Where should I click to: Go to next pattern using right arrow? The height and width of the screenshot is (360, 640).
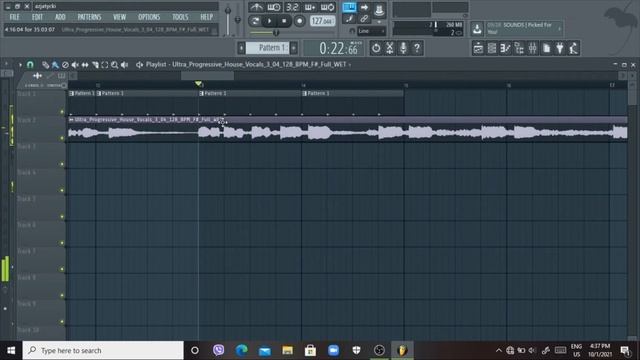pos(294,48)
